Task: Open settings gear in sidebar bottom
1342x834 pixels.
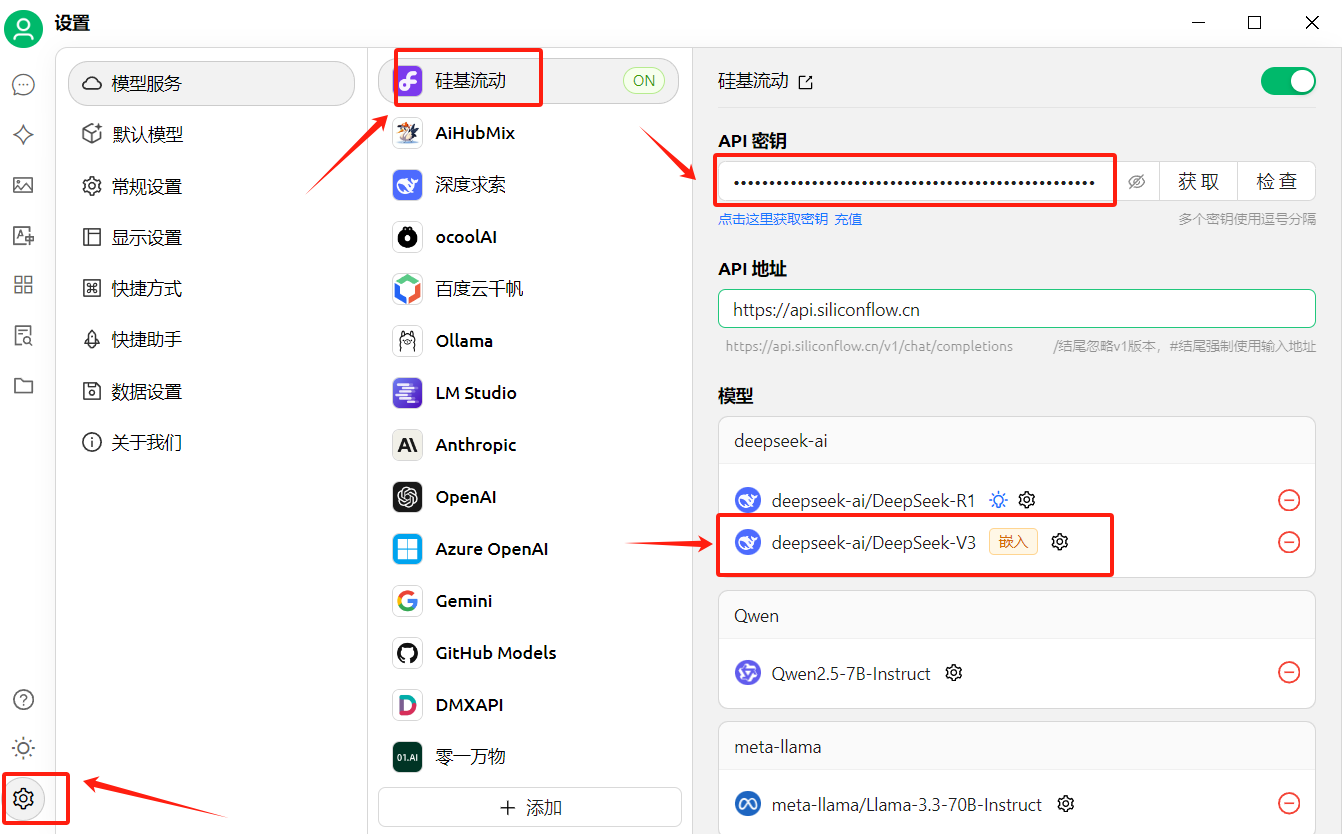Action: point(23,798)
